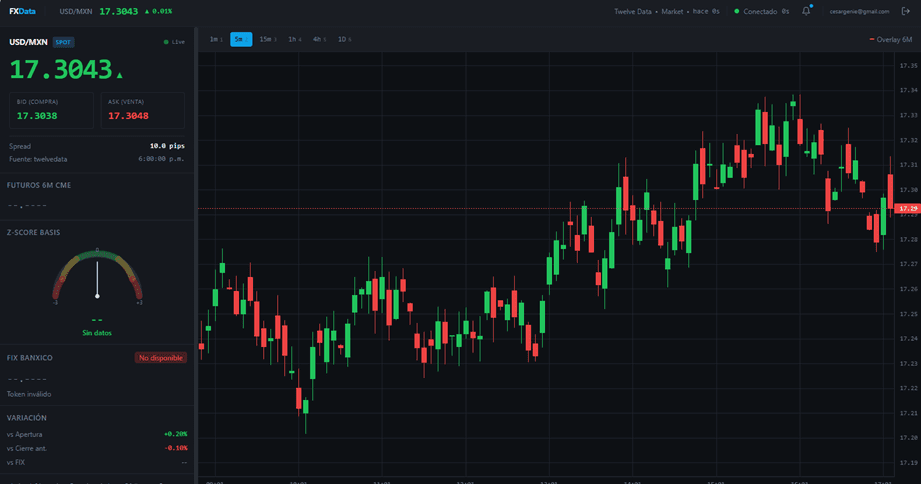Switch to the 1D timeframe
The width and height of the screenshot is (921, 484).
click(x=344, y=39)
